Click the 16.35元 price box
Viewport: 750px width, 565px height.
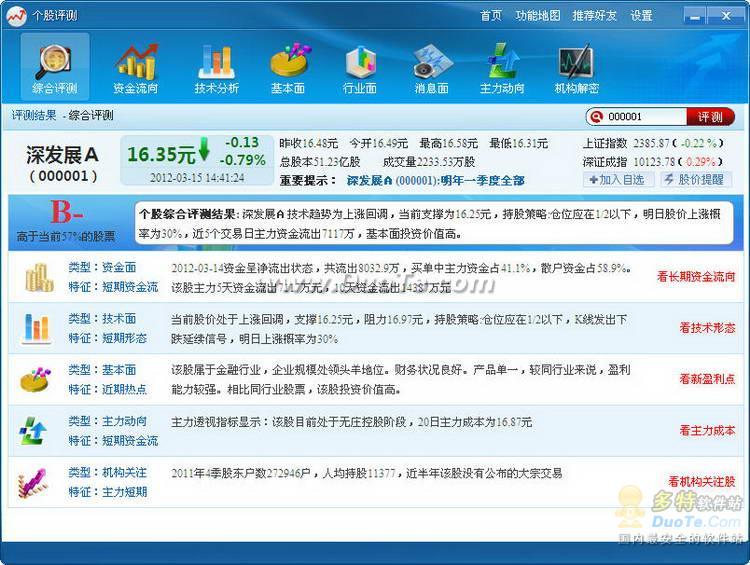pyautogui.click(x=197, y=160)
